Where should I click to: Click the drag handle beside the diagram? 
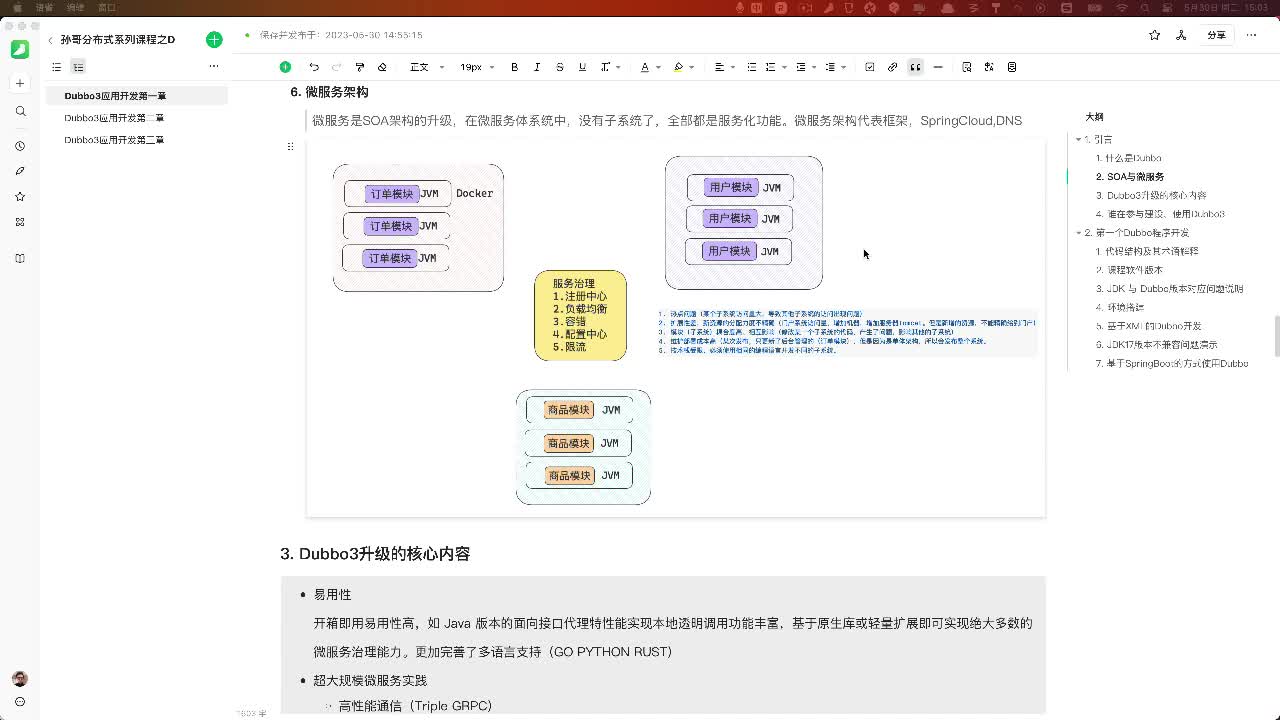tap(290, 147)
